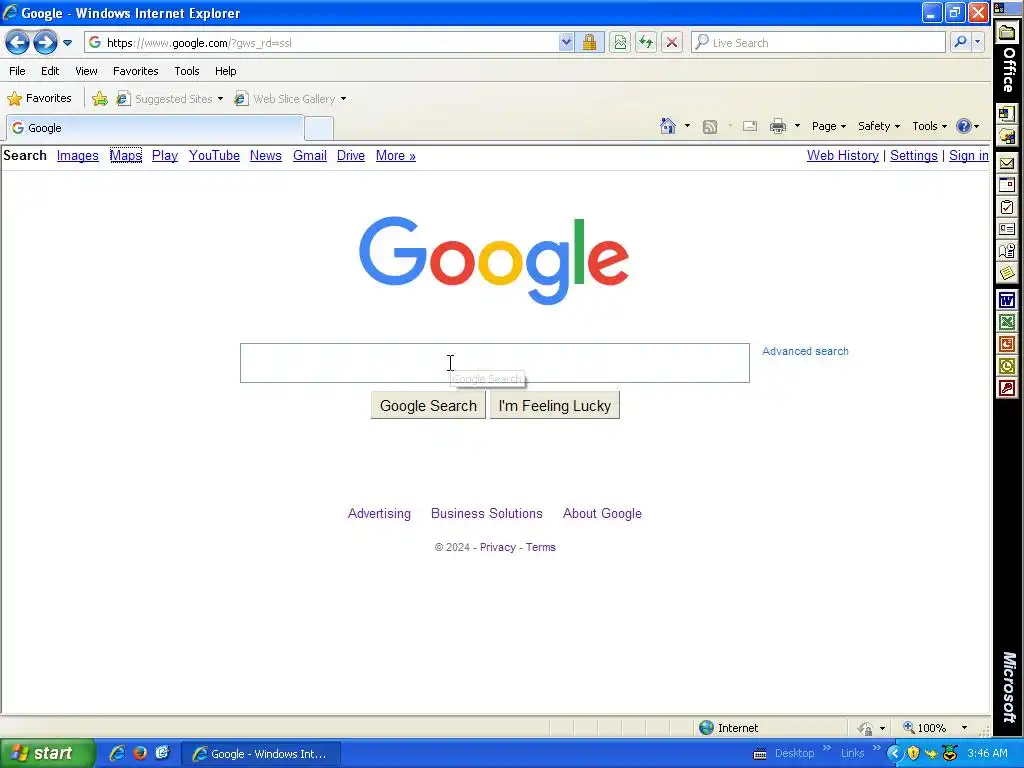Viewport: 1024px width, 768px height.
Task: Go back with the Back arrow button
Action: point(18,43)
